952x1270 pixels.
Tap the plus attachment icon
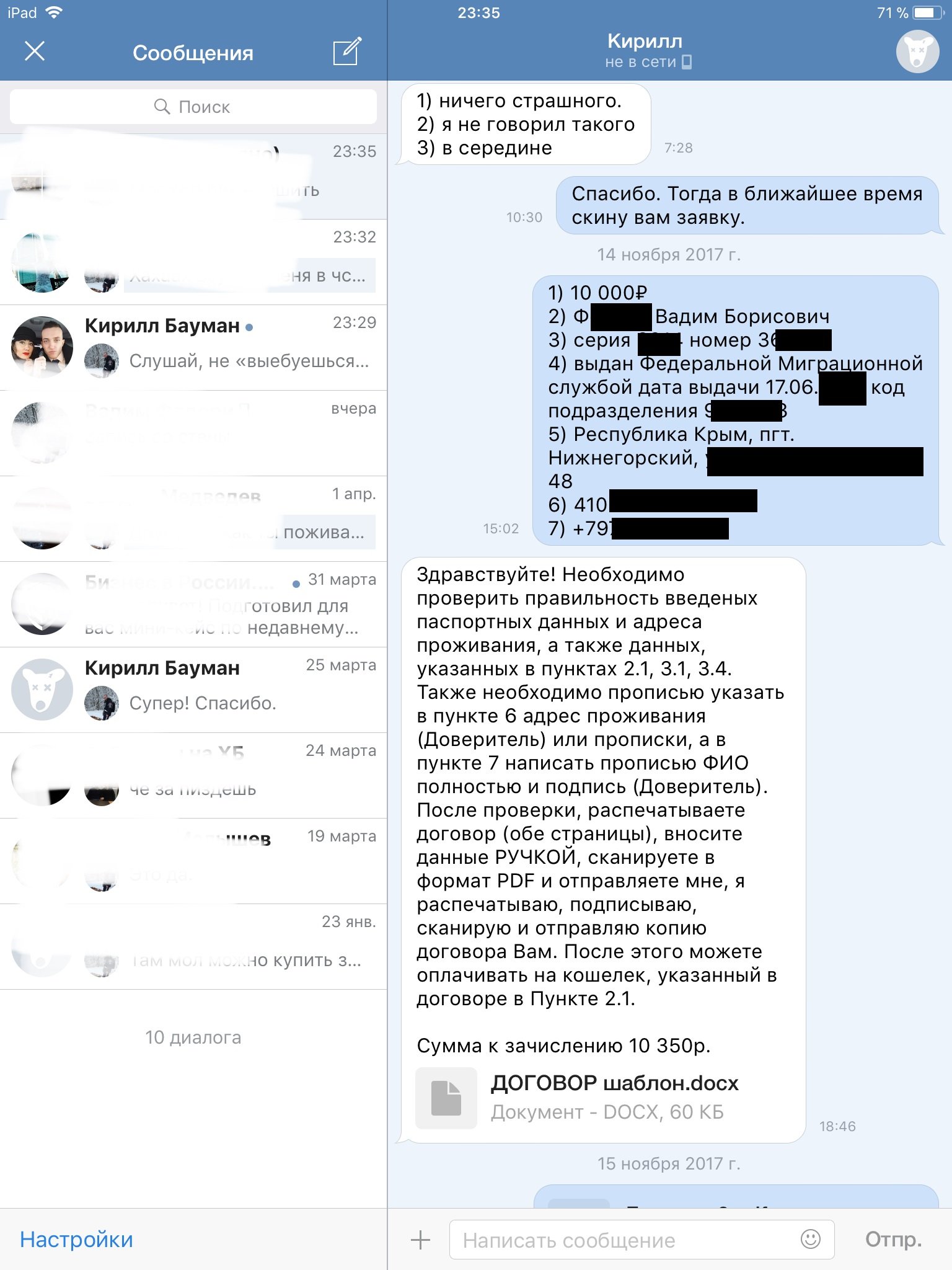(x=420, y=1240)
